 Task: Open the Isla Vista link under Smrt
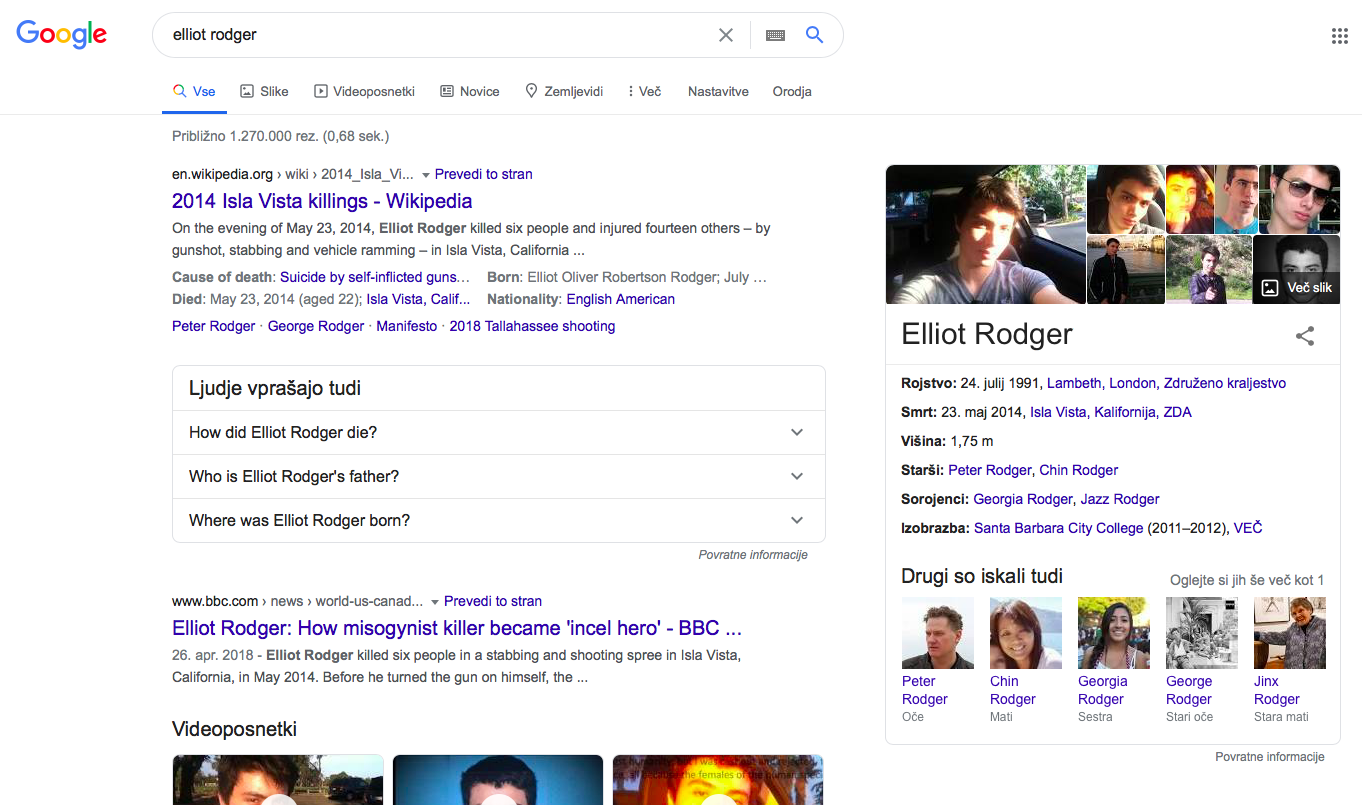pos(1058,412)
